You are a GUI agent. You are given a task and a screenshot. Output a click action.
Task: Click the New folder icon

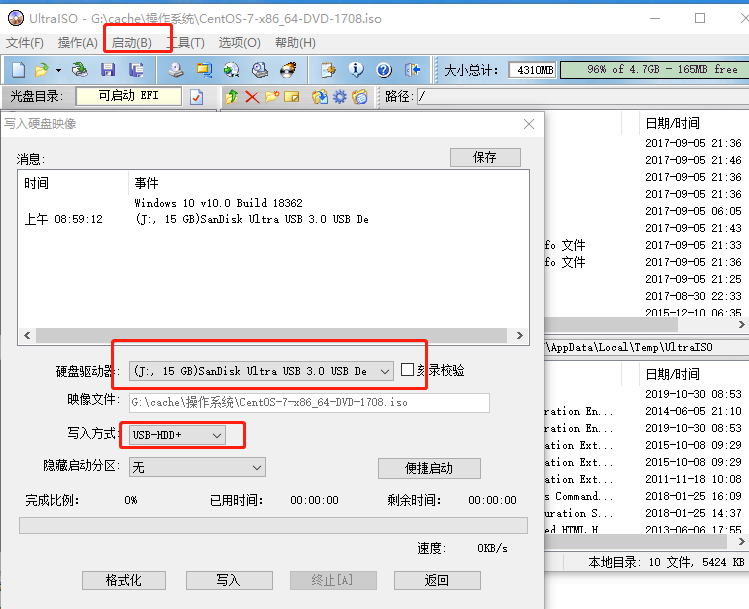(x=272, y=97)
